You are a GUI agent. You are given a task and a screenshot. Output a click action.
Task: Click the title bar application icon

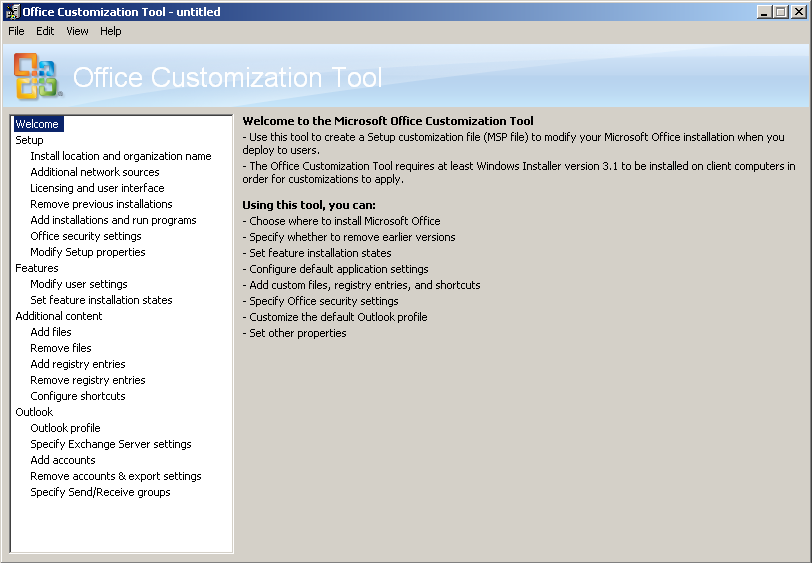tap(12, 11)
